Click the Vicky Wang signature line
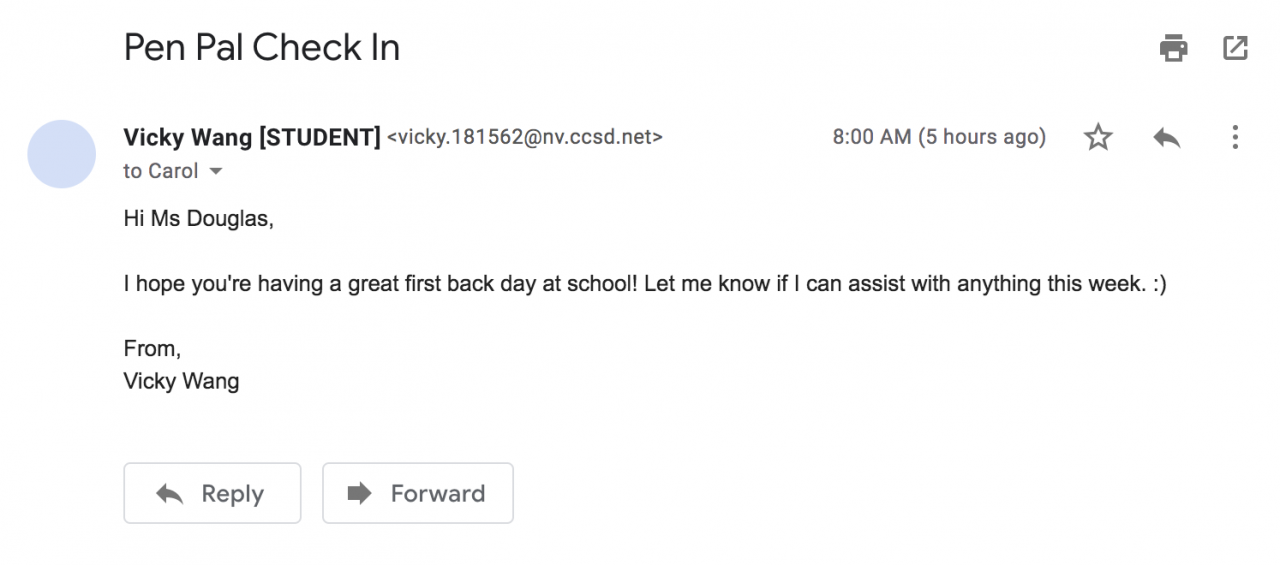The height and width of the screenshot is (565, 1280). (x=181, y=381)
